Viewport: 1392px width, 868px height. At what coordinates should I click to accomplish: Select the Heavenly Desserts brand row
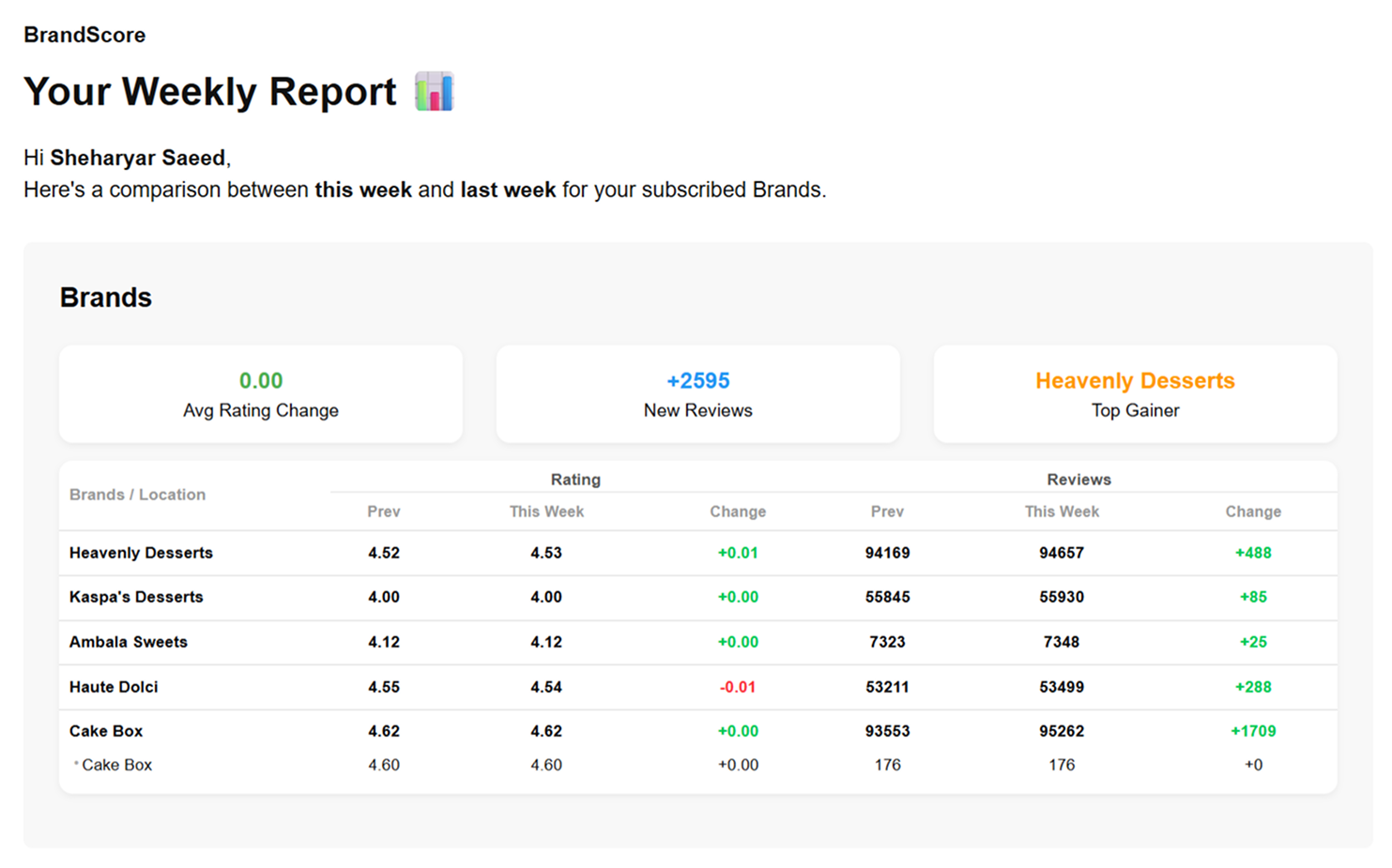pyautogui.click(x=140, y=553)
